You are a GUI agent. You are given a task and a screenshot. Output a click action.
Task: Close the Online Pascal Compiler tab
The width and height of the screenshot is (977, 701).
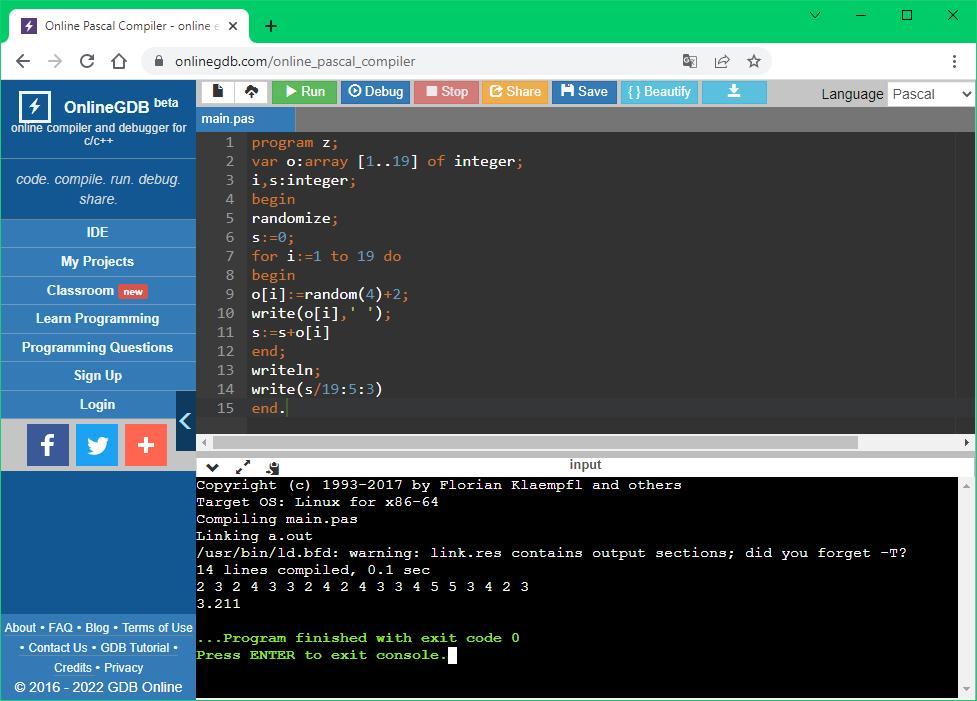click(x=233, y=26)
